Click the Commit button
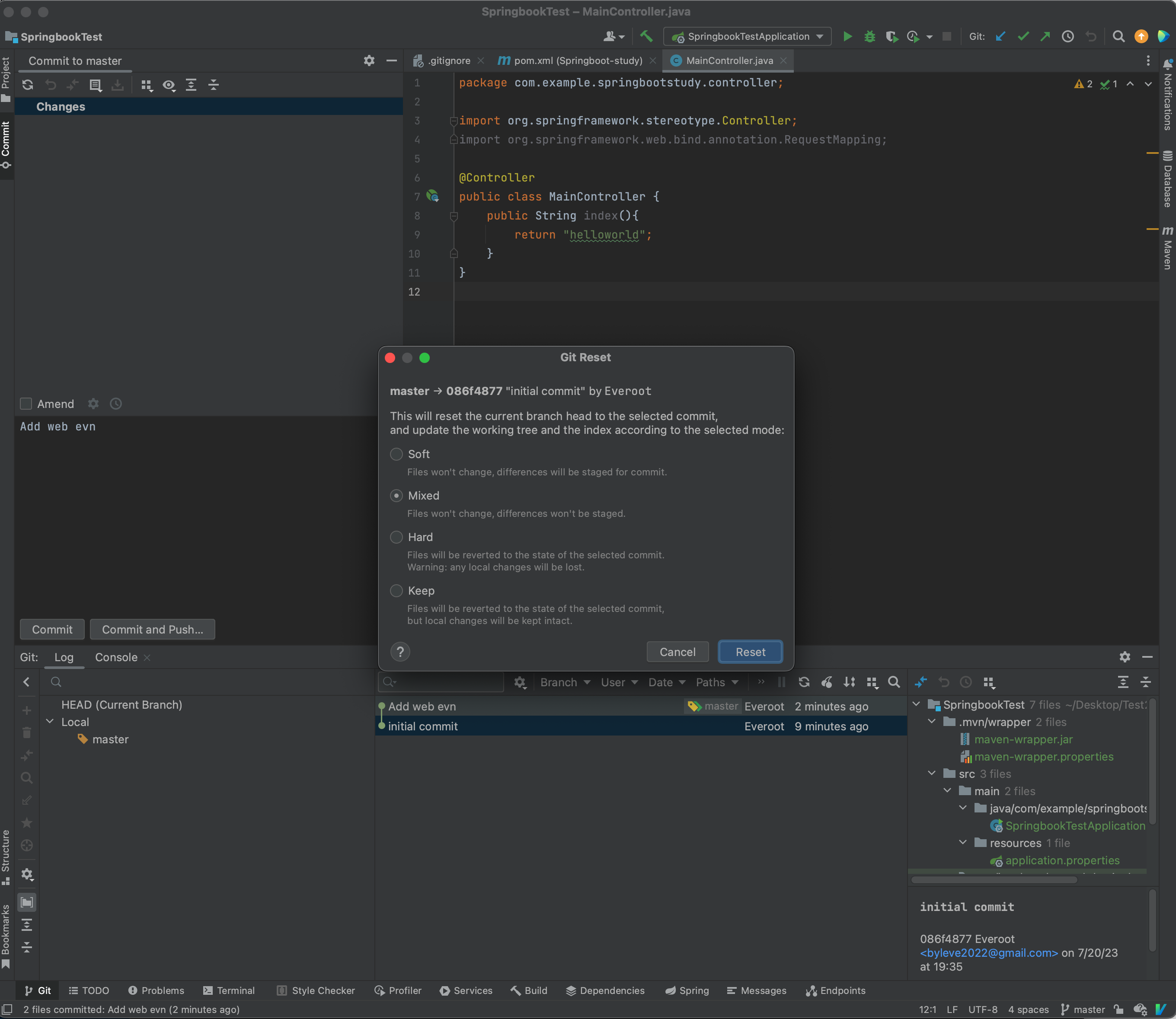This screenshot has width=1176, height=1019. (52, 629)
